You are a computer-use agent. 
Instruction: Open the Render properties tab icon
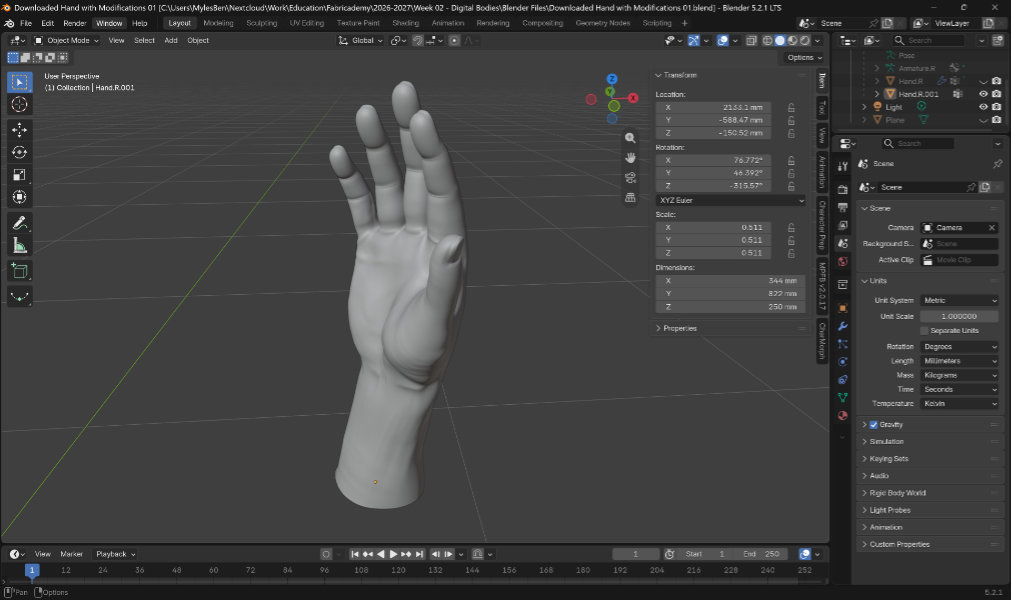point(842,189)
